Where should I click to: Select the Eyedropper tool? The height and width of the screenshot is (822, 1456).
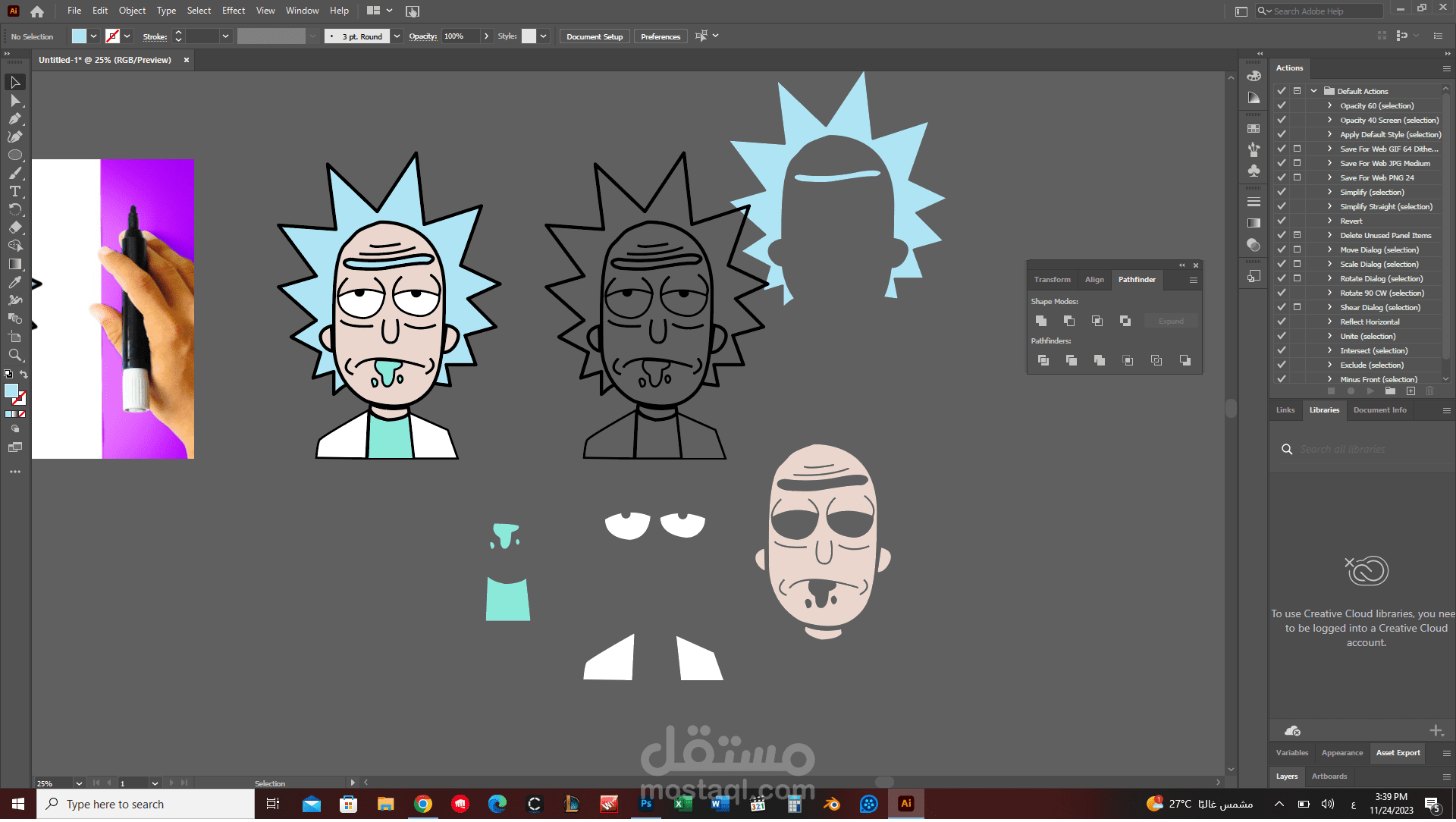tap(15, 282)
